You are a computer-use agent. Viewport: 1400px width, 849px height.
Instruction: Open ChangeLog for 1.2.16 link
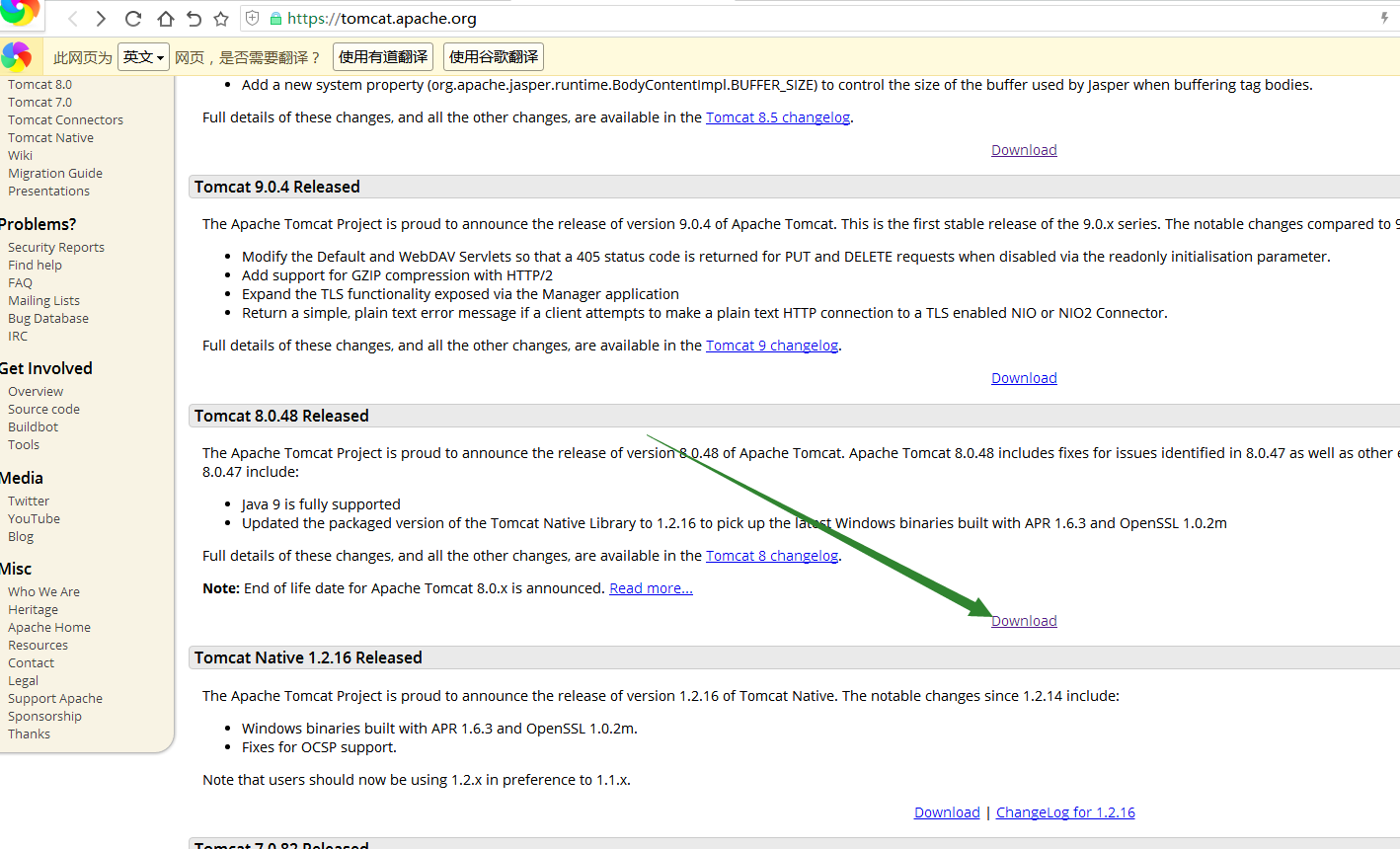(x=1065, y=812)
